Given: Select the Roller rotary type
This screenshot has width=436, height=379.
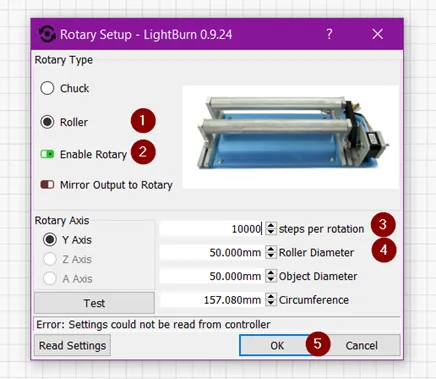Looking at the screenshot, I should tap(47, 122).
